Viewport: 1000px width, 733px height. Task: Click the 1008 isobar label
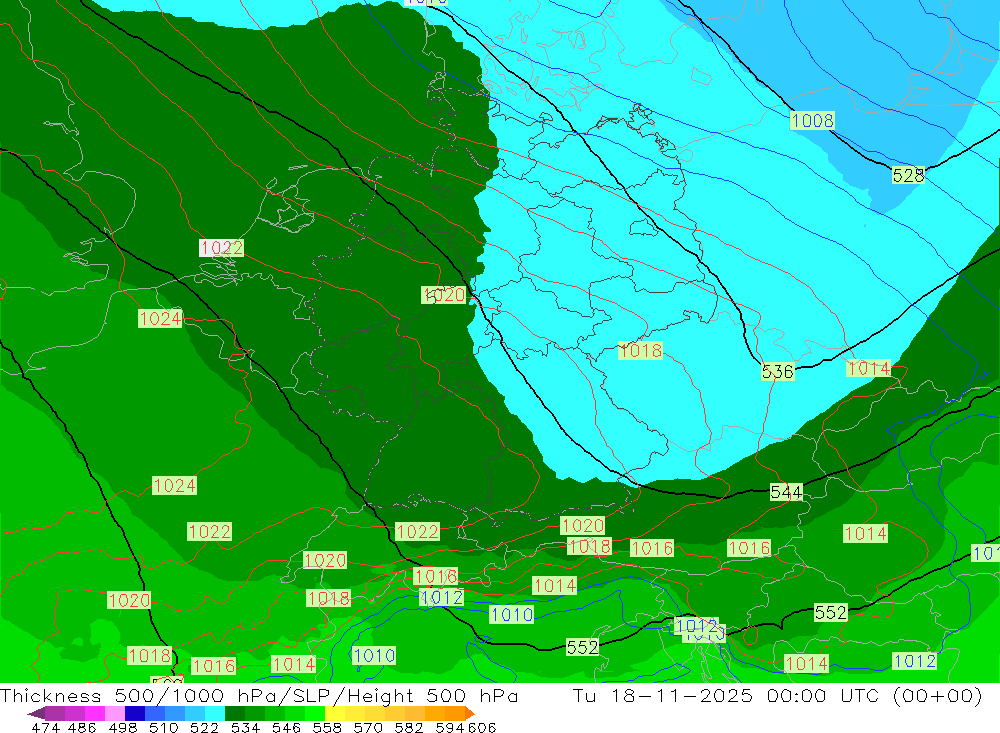[x=812, y=120]
